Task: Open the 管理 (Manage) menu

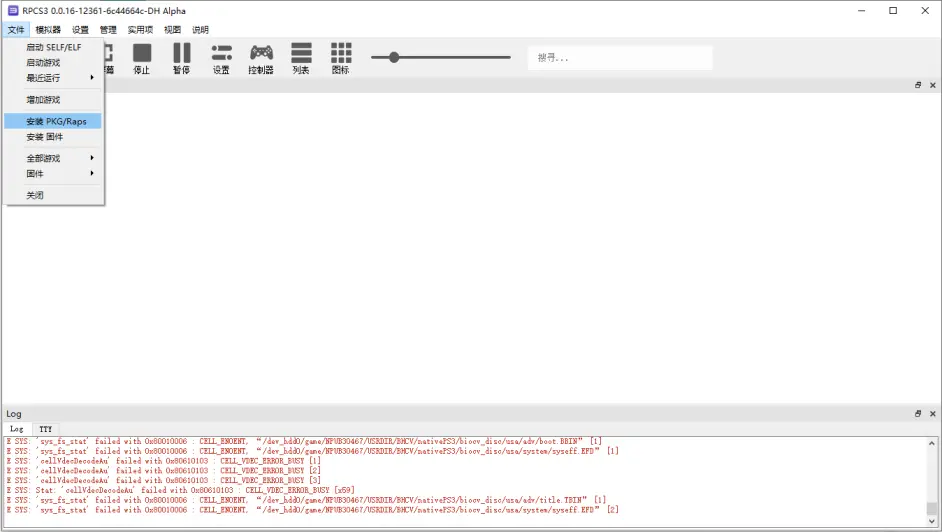Action: (108, 29)
